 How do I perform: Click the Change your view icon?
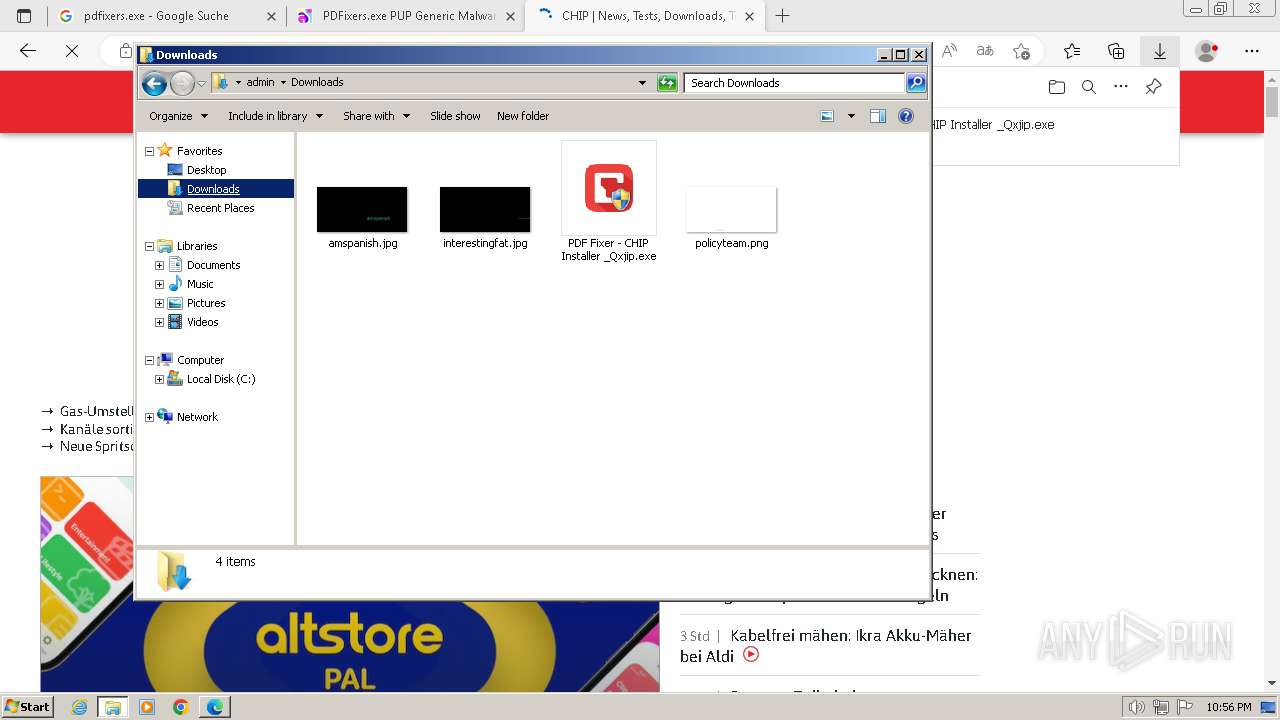coord(827,116)
